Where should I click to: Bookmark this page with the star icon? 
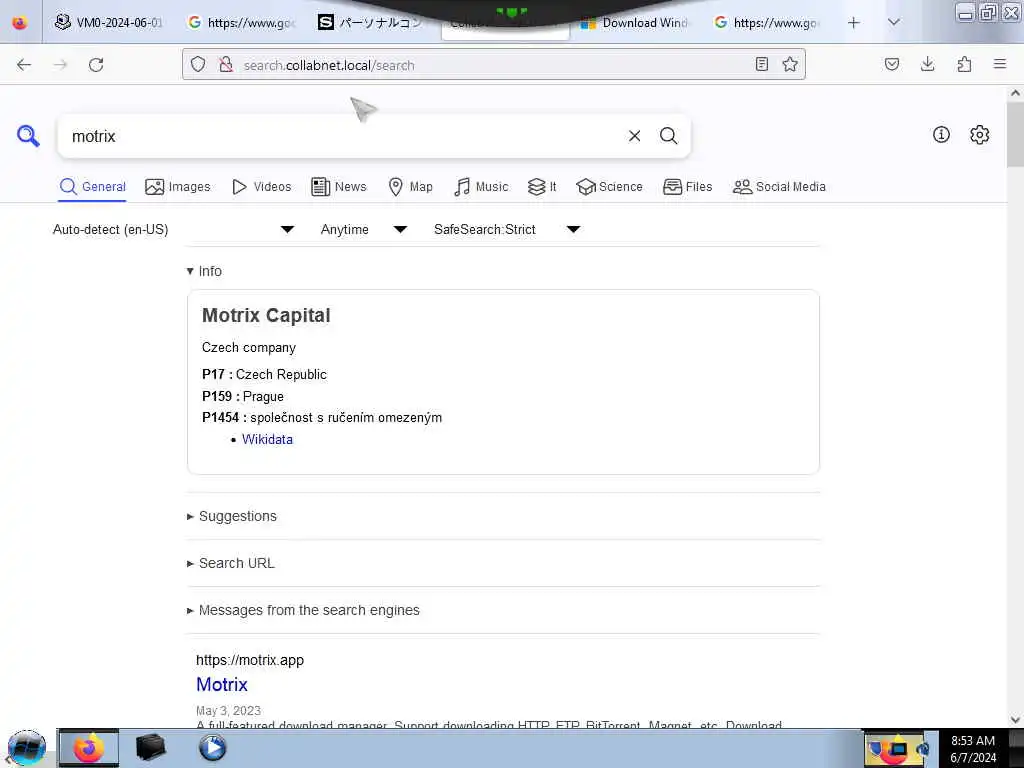point(790,64)
